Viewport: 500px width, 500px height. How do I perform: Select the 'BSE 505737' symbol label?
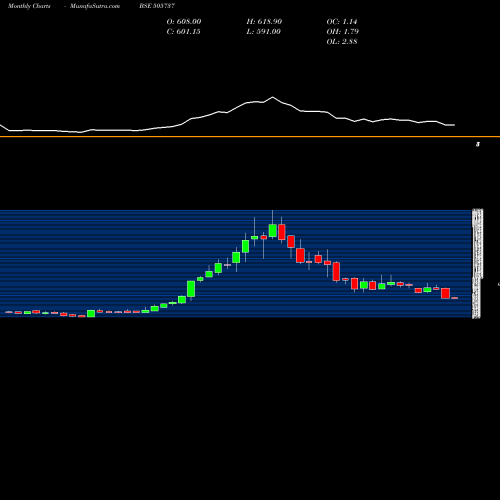pyautogui.click(x=157, y=6)
